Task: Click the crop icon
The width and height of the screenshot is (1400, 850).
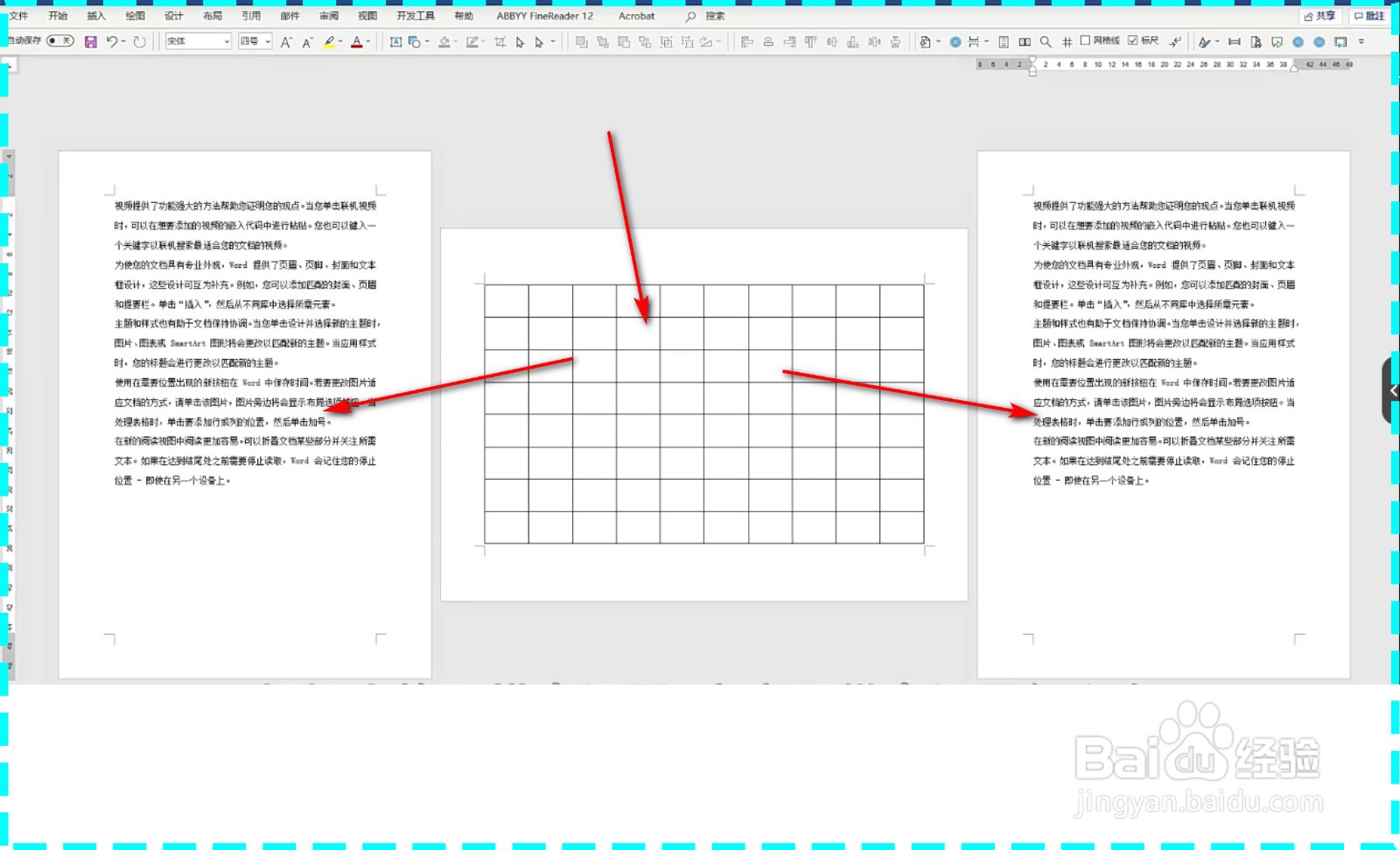Action: [500, 41]
